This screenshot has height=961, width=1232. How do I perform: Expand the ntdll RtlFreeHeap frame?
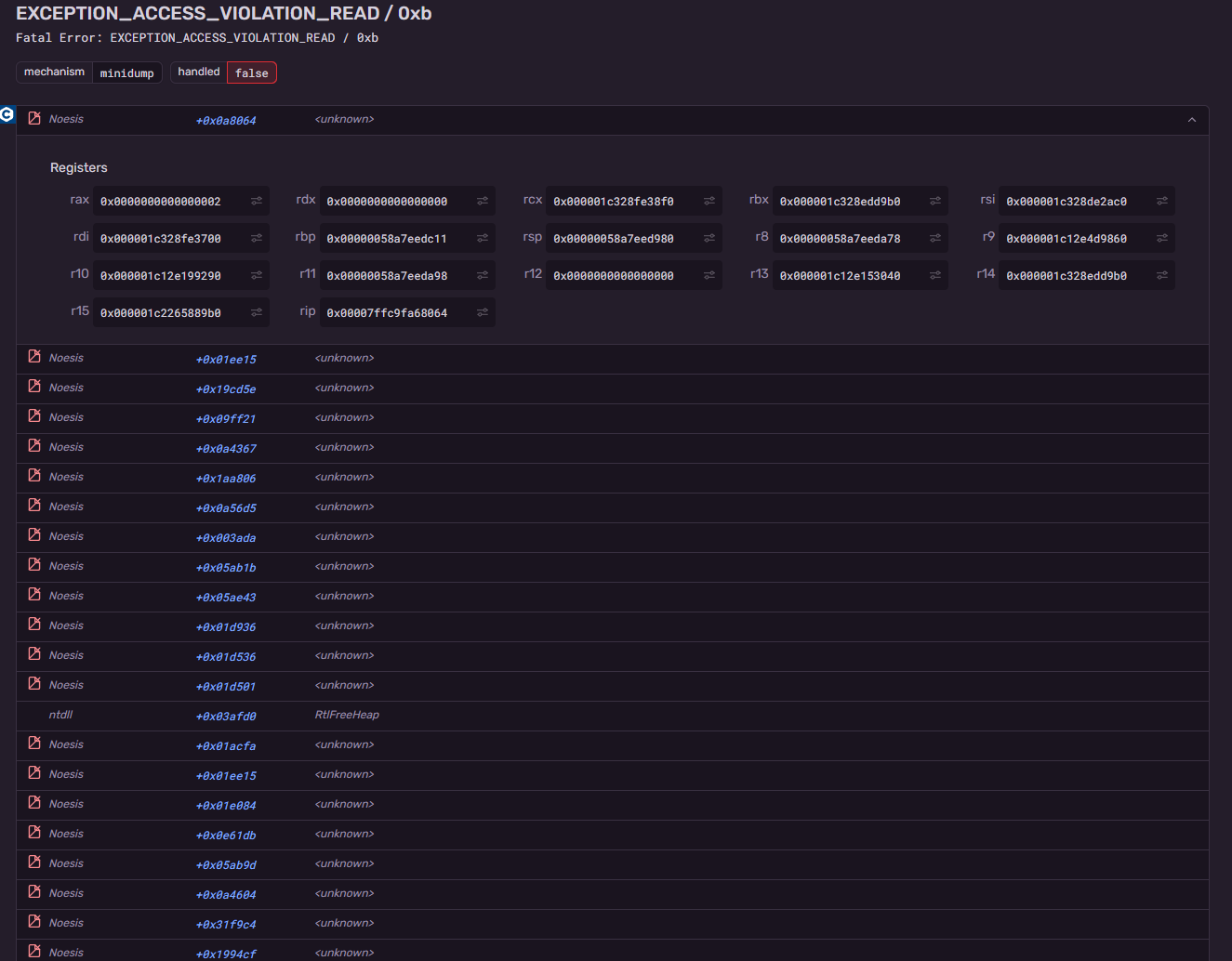coord(613,716)
